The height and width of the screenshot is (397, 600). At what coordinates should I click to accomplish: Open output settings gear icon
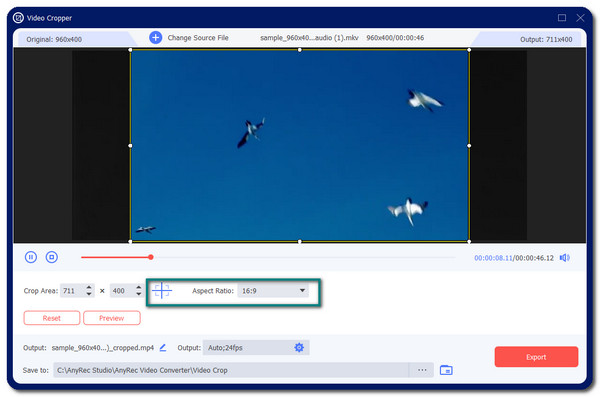299,348
